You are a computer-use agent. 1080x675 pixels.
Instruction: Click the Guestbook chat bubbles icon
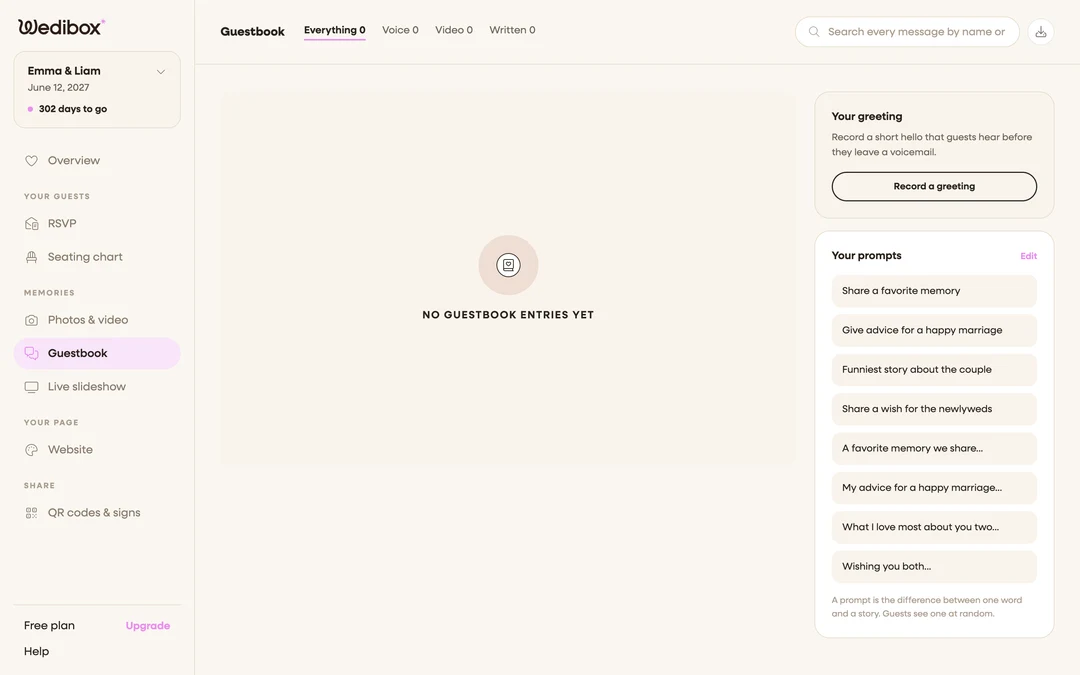click(31, 353)
